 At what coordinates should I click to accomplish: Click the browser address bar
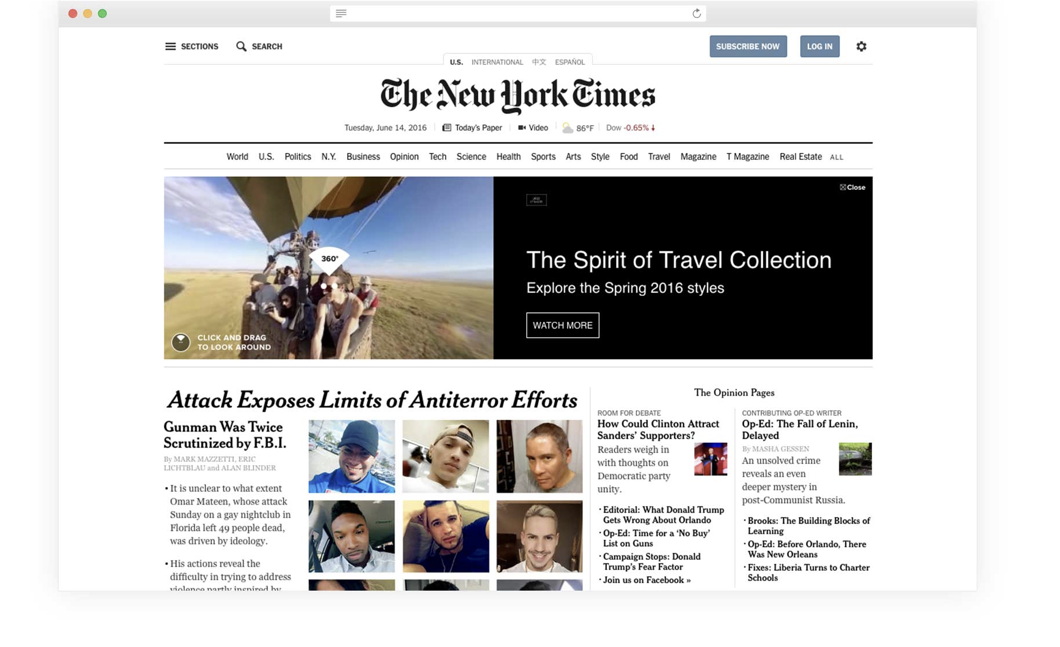(x=518, y=14)
